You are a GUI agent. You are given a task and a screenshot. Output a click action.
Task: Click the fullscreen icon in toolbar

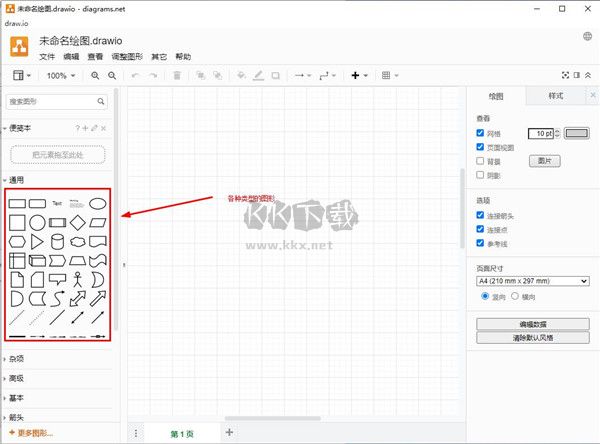click(x=565, y=75)
